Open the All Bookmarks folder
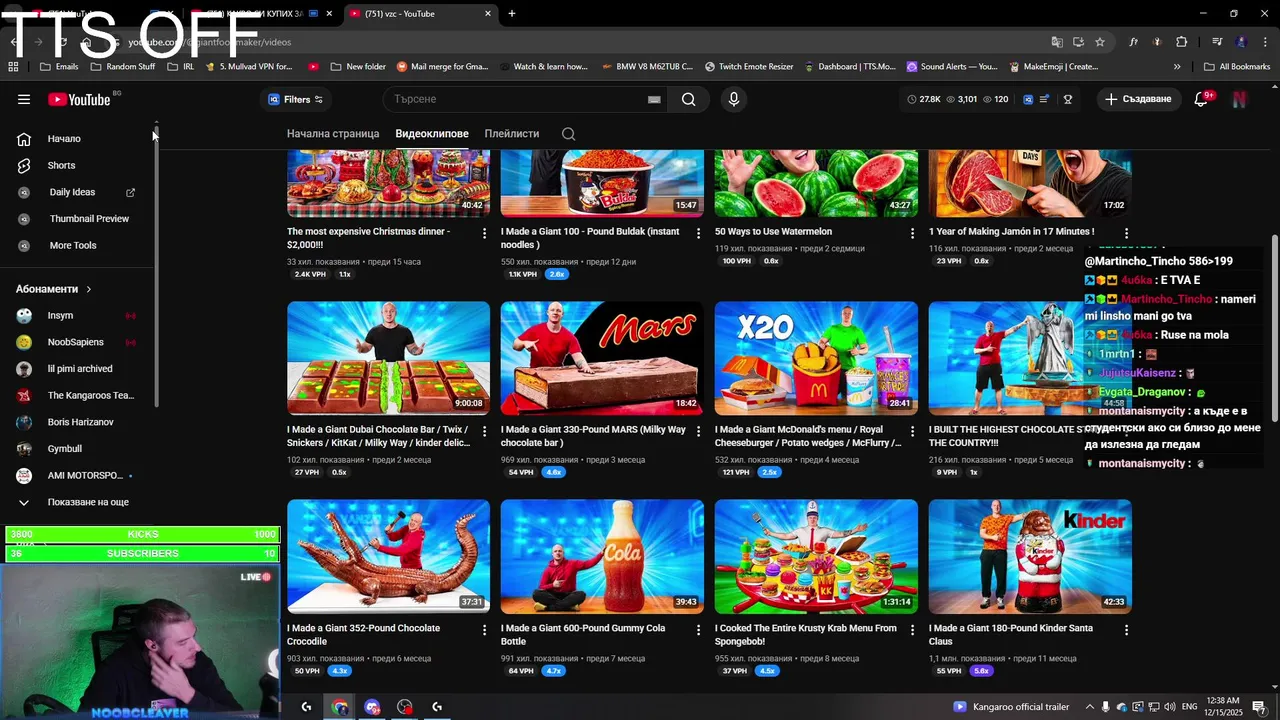Screen dimensions: 1280x720 click(1237, 67)
